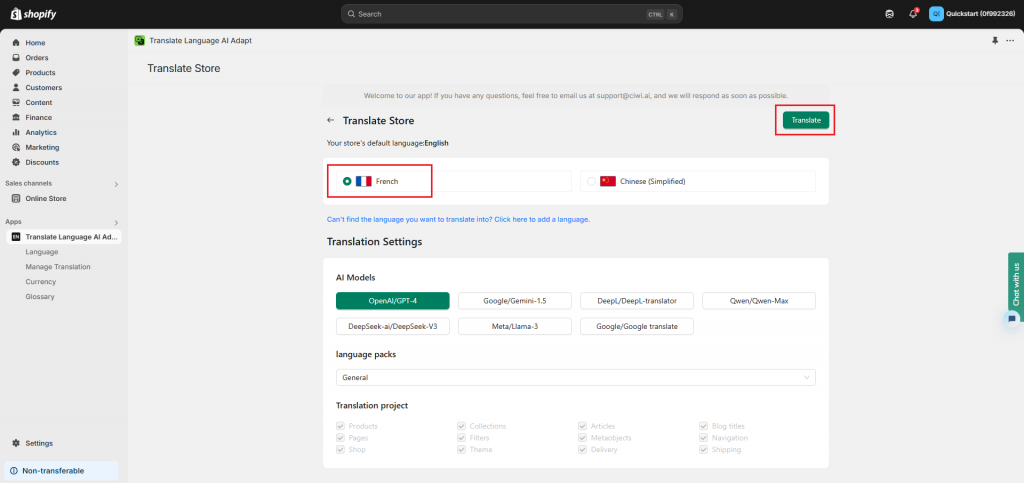1024x483 pixels.
Task: Open the language packs General dropdown
Action: coord(576,378)
